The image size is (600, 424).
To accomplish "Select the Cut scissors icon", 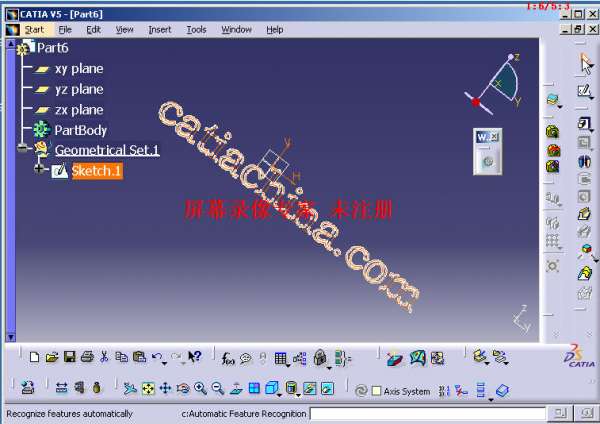I will [105, 357].
